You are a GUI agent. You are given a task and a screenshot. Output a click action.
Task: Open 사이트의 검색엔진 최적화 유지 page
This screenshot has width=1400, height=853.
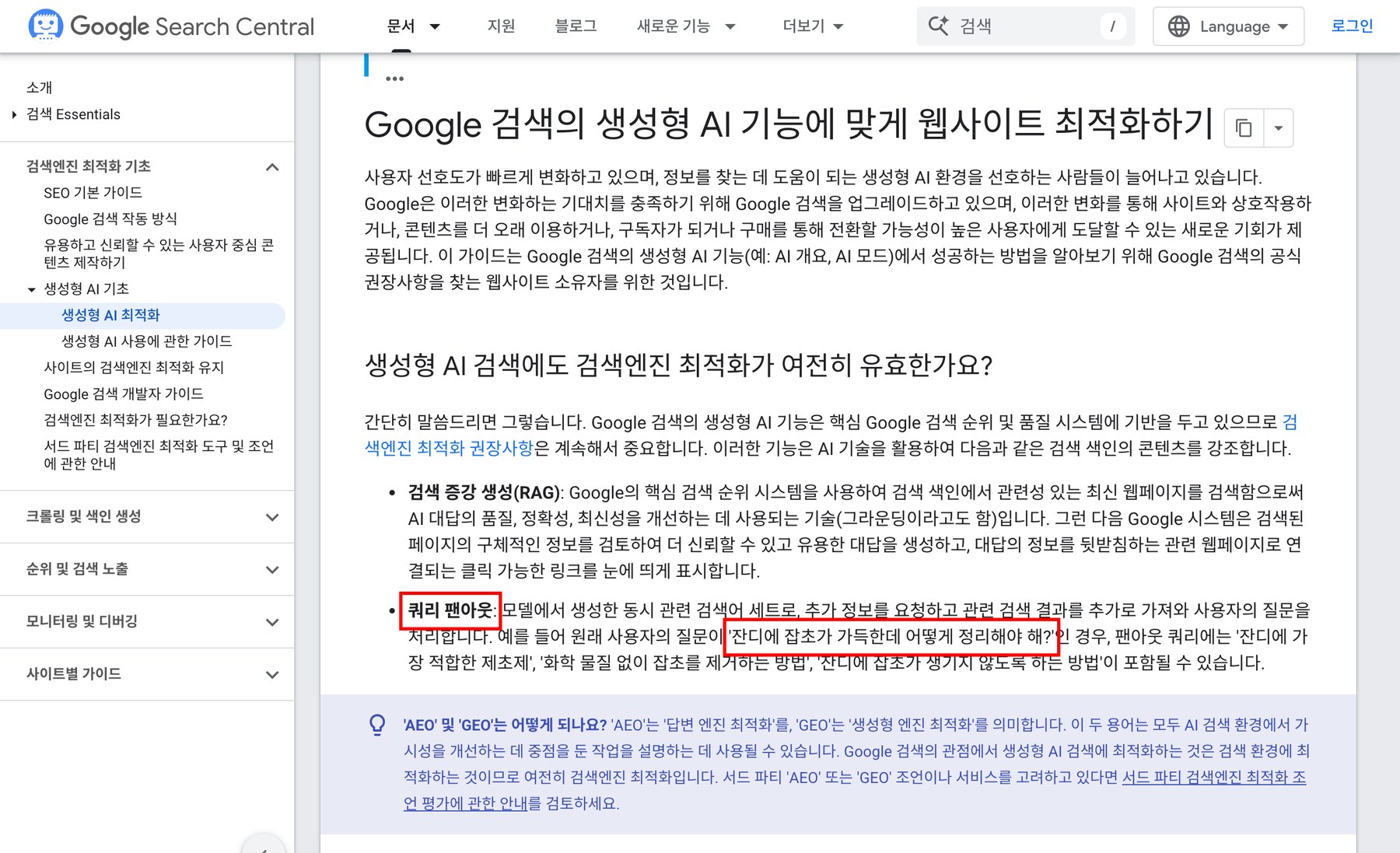click(134, 368)
